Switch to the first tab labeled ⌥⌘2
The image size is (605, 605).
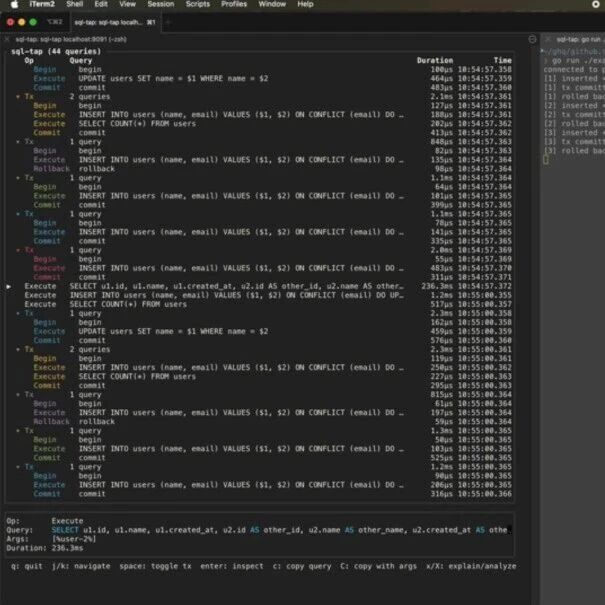pos(54,22)
